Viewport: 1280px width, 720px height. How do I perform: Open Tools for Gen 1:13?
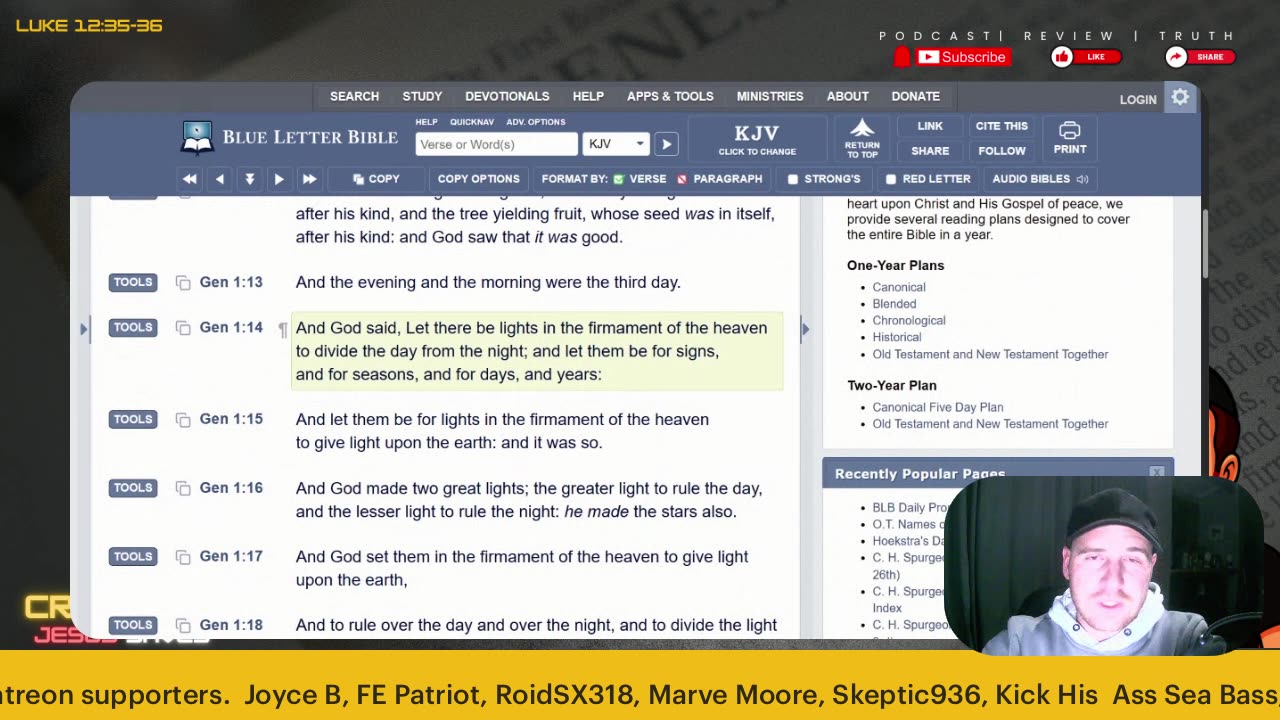click(133, 282)
